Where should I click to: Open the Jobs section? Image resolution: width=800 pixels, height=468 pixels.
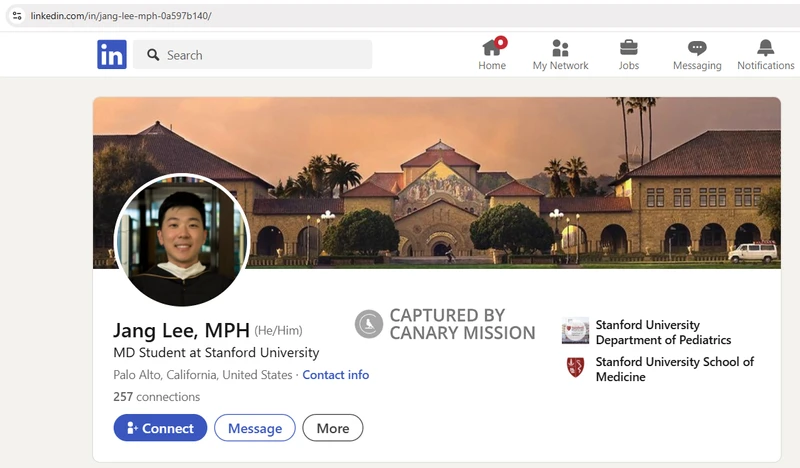click(629, 54)
